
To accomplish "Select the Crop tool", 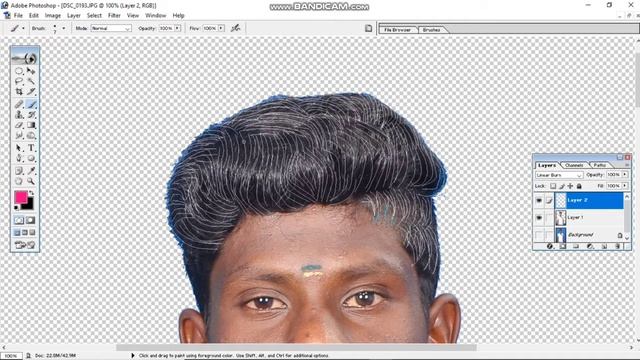I will click(x=19, y=91).
